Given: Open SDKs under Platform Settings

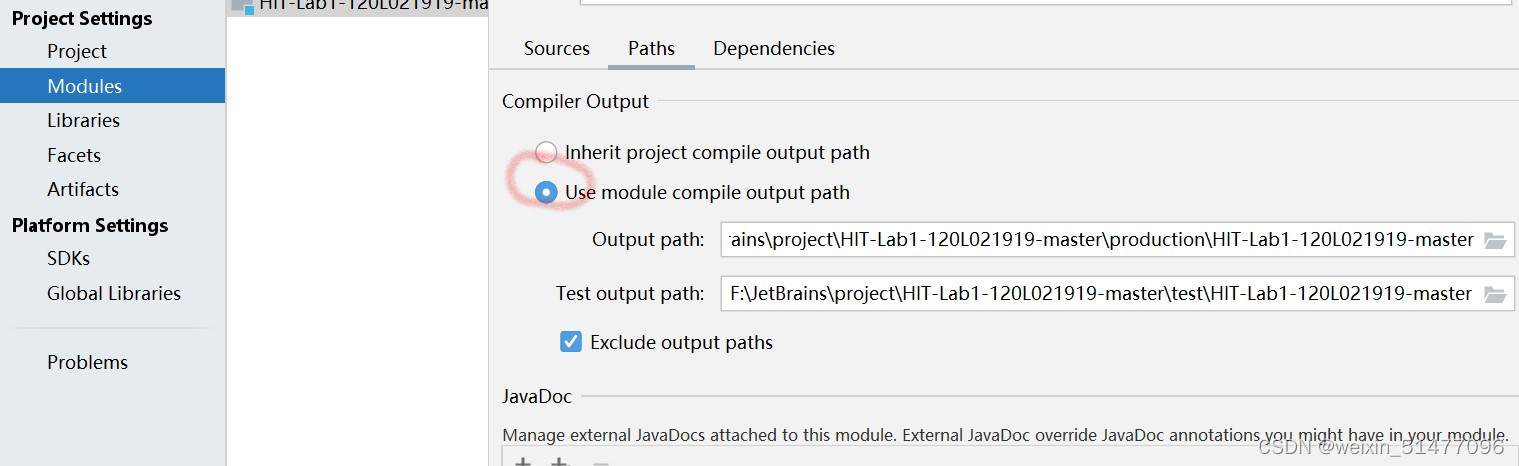Looking at the screenshot, I should pyautogui.click(x=68, y=258).
